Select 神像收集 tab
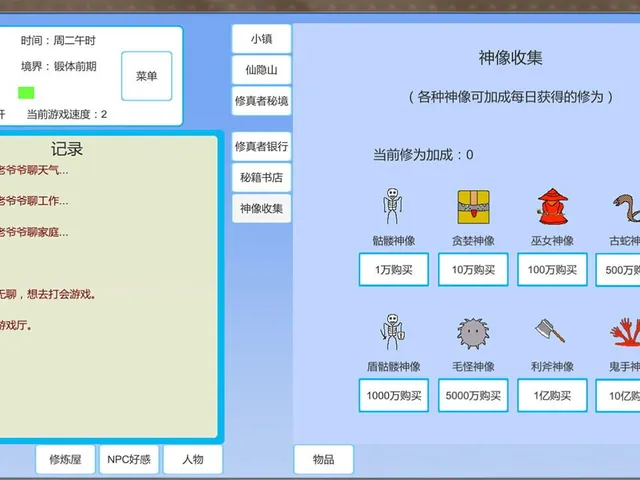Image resolution: width=640 pixels, height=480 pixels. click(262, 209)
